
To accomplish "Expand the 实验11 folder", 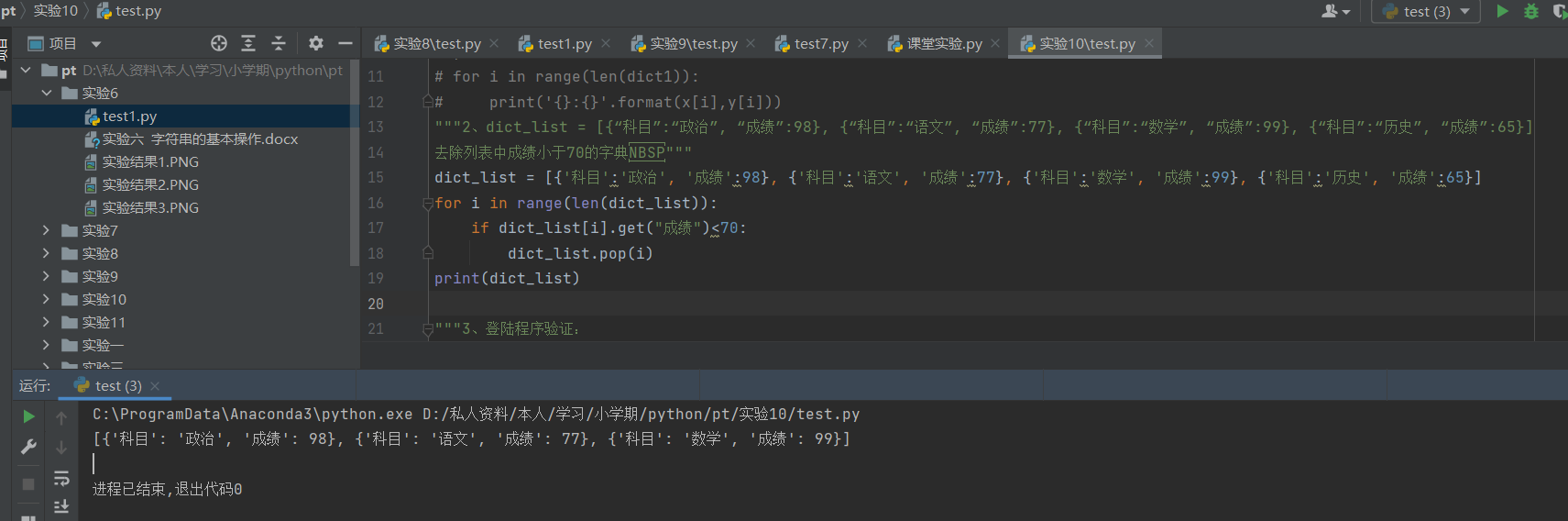I will 46,322.
